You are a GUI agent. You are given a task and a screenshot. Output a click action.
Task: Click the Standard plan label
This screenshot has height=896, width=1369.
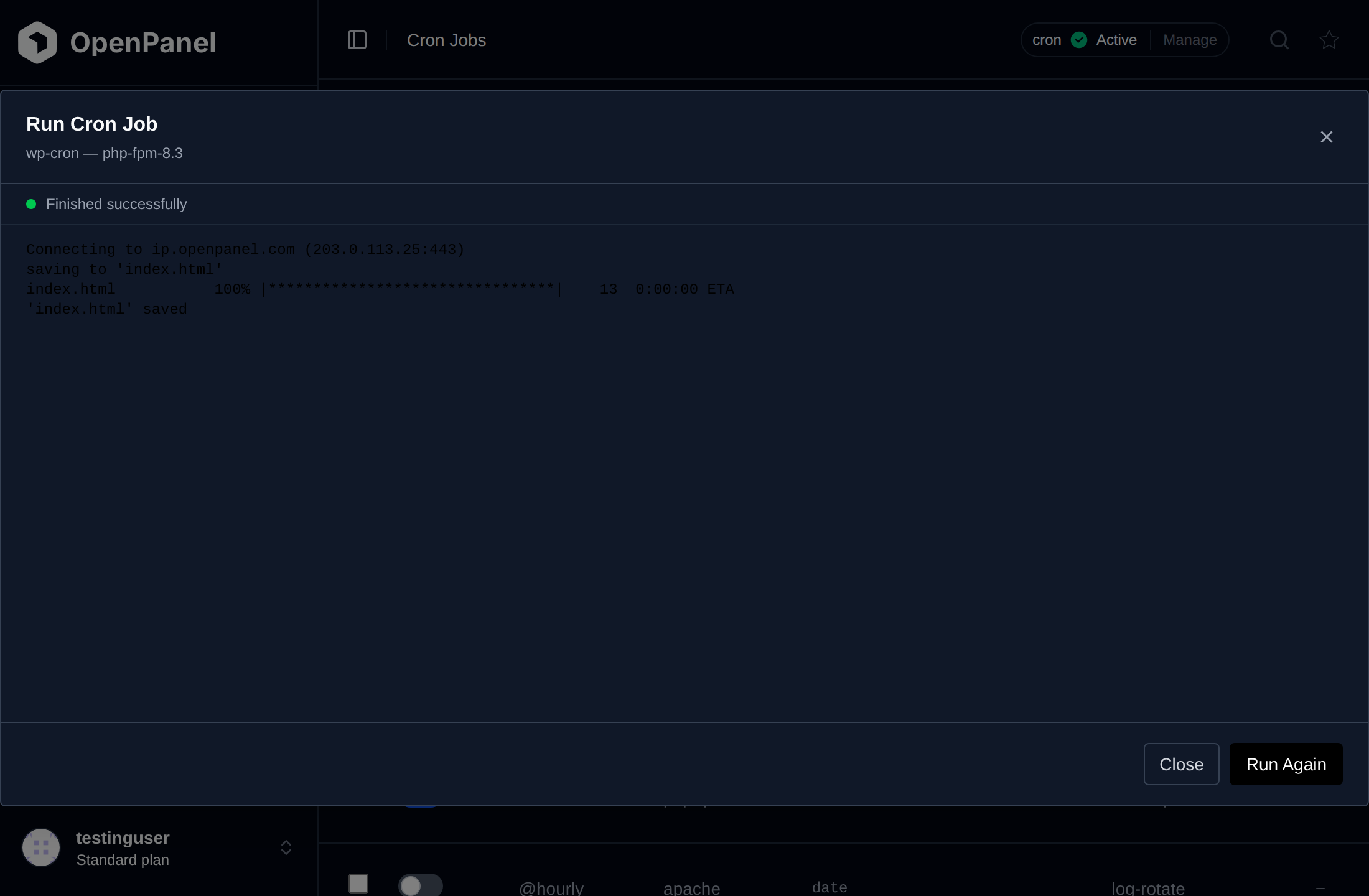[123, 860]
